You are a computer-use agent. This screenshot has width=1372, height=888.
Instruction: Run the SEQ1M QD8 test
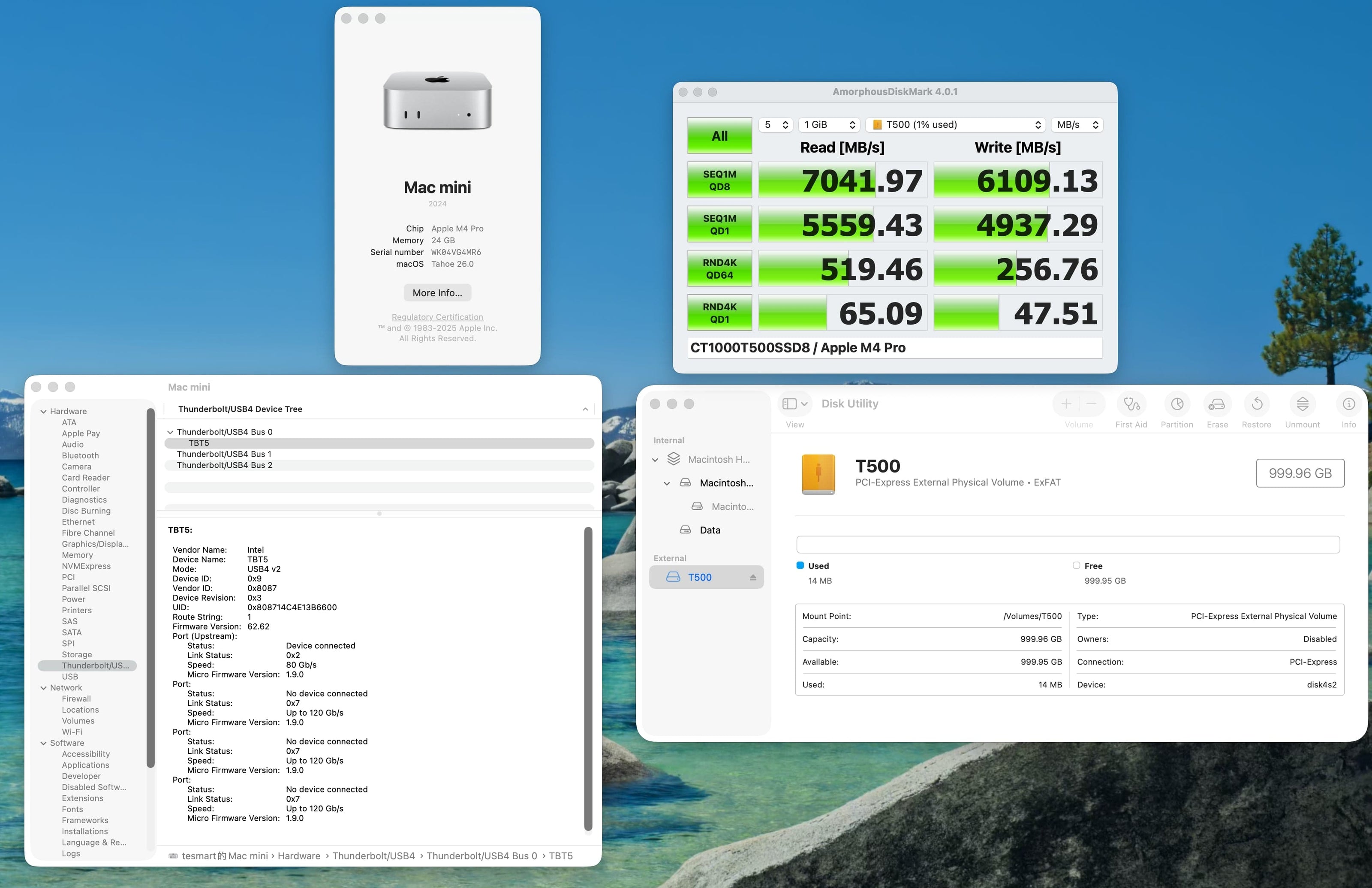coord(719,181)
